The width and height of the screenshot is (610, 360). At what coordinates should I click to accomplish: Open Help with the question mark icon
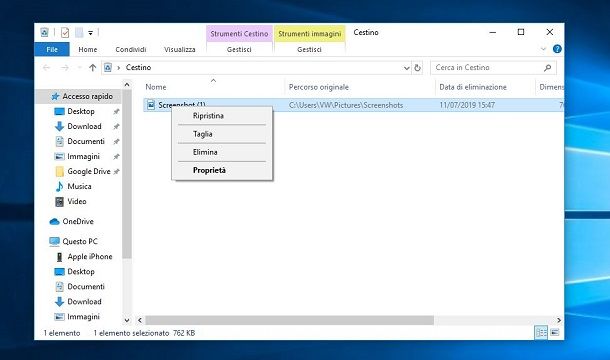click(557, 49)
